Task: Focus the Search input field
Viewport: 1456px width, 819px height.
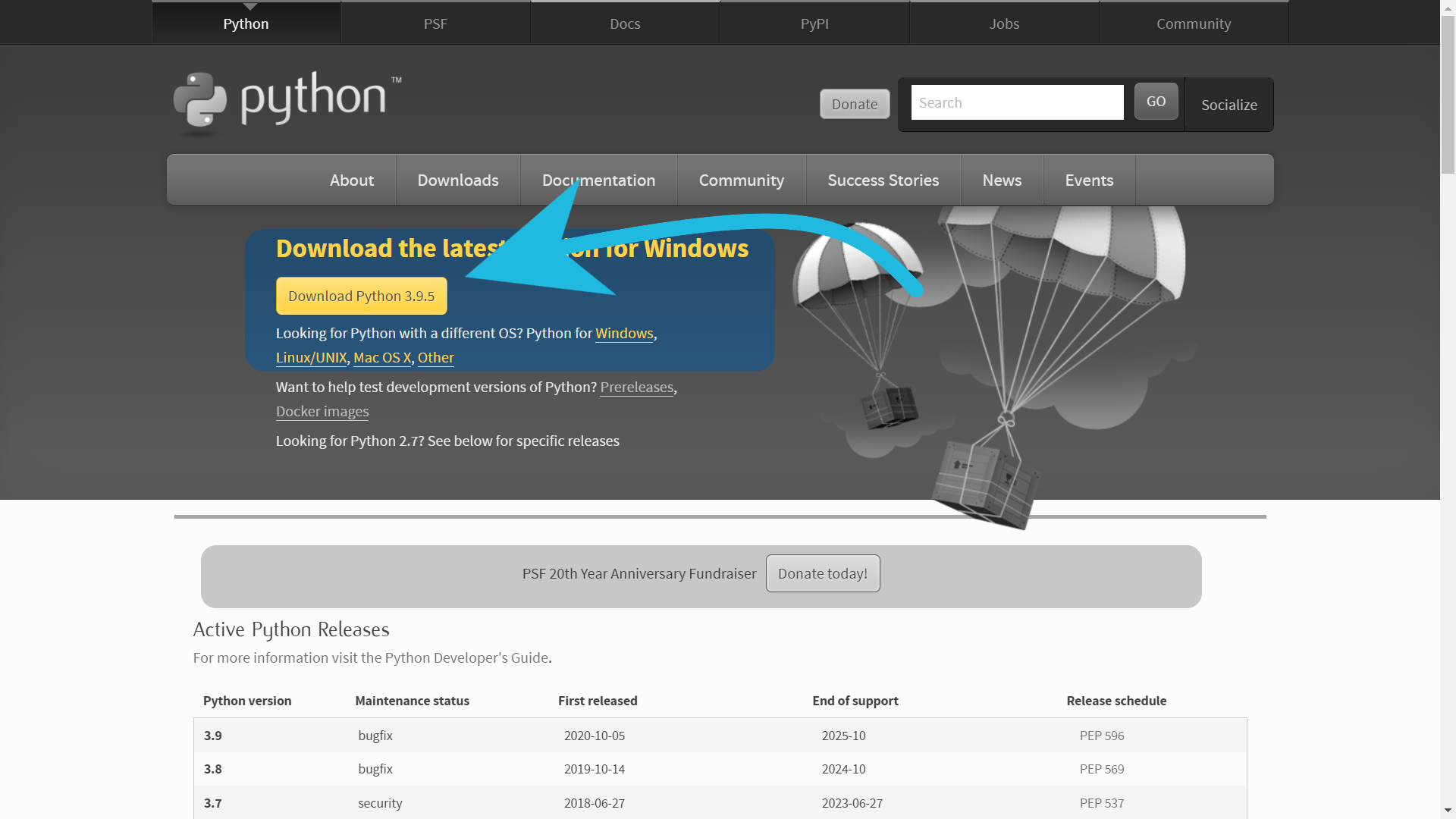Action: (x=1016, y=102)
